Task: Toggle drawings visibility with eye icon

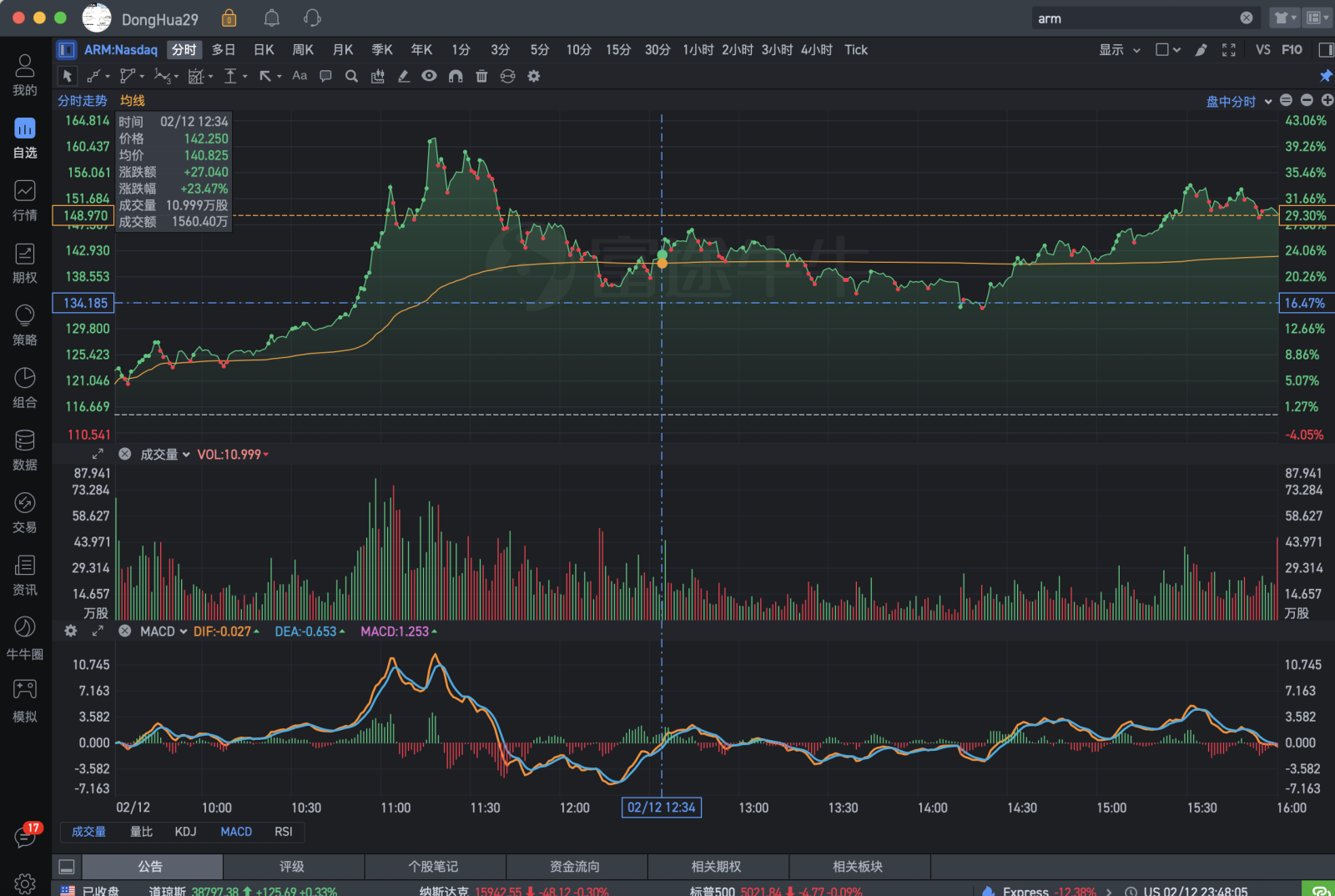Action: pyautogui.click(x=429, y=76)
